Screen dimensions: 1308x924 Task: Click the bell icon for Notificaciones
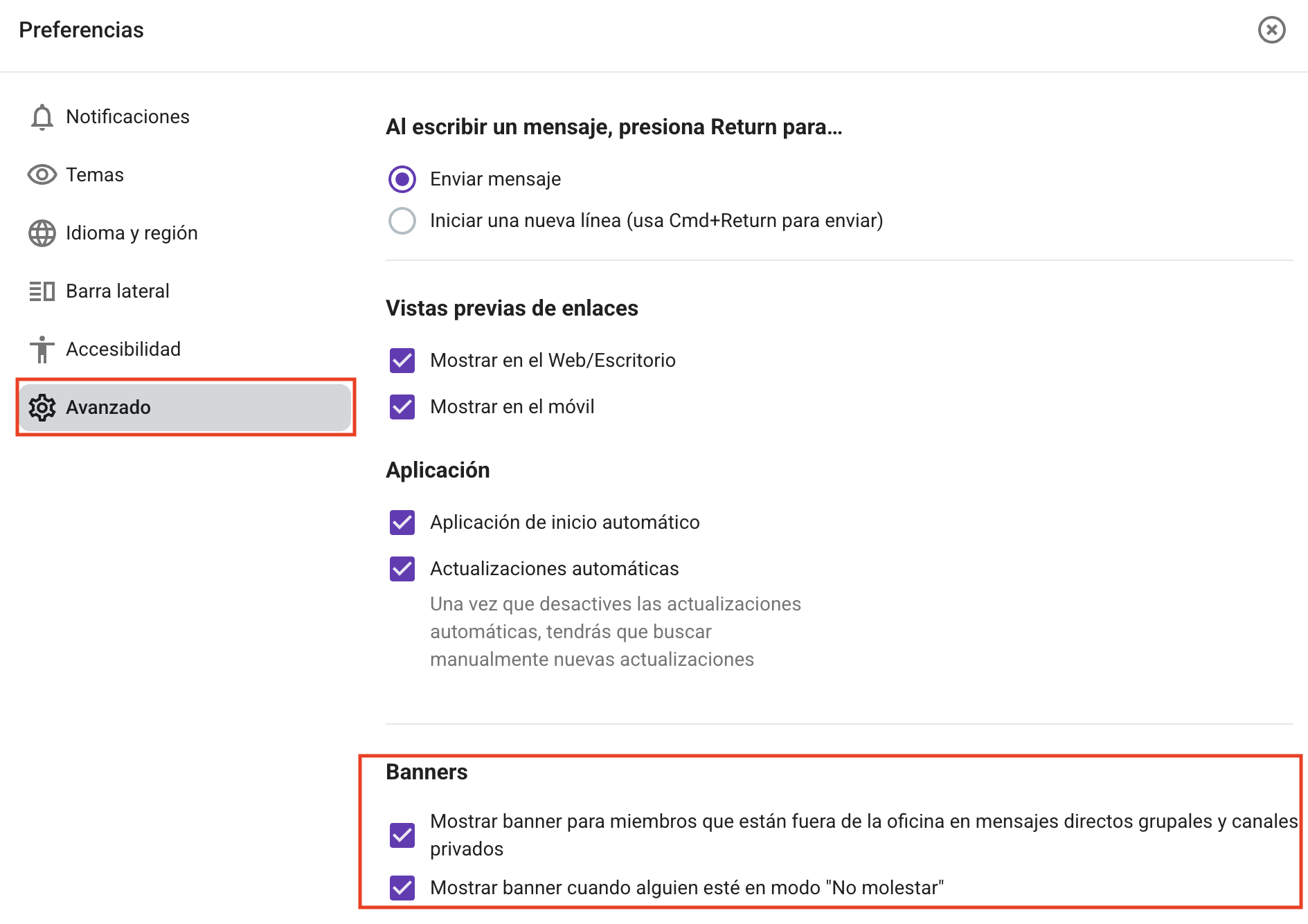point(42,117)
